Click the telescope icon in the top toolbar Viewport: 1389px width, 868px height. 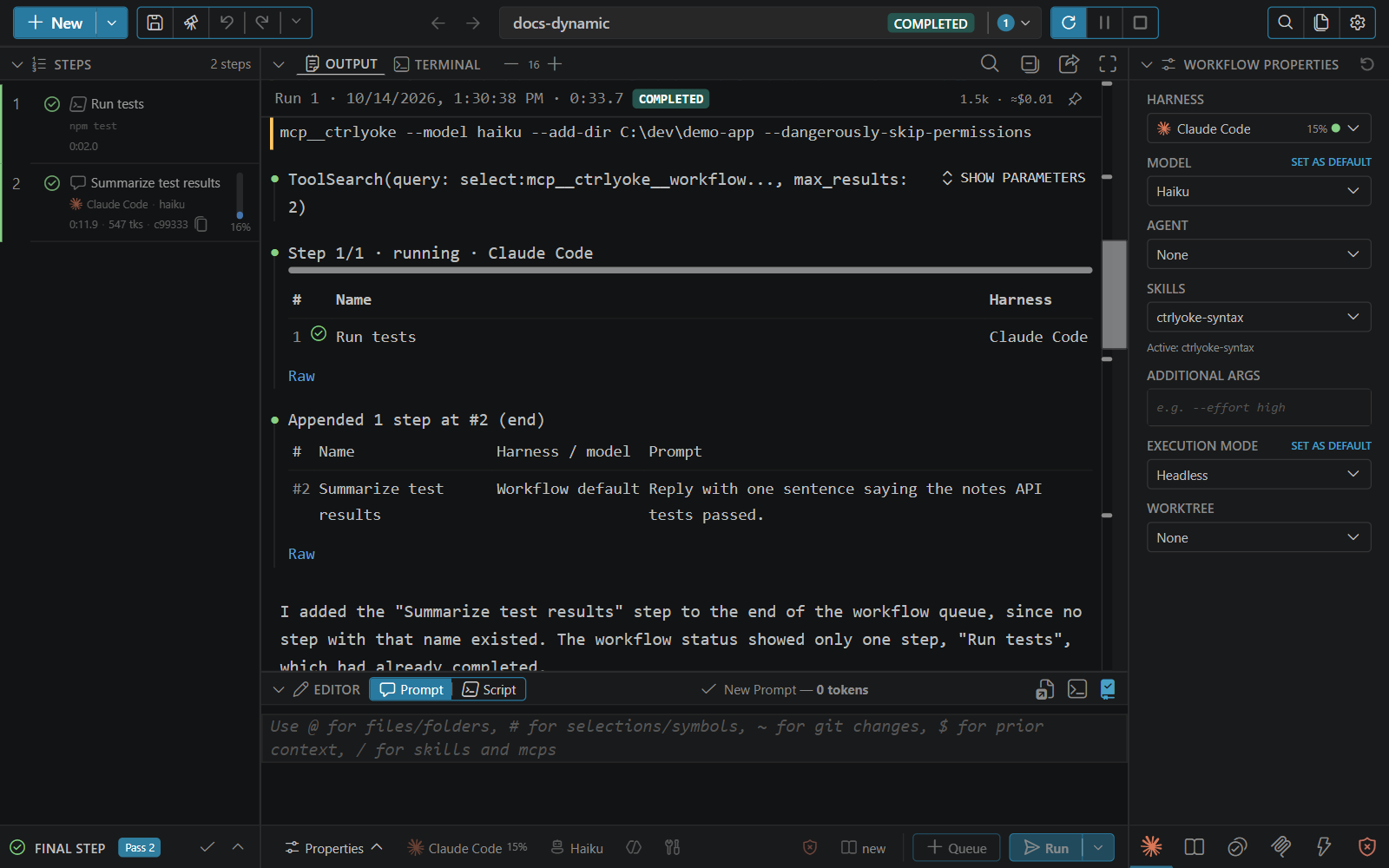[191, 23]
